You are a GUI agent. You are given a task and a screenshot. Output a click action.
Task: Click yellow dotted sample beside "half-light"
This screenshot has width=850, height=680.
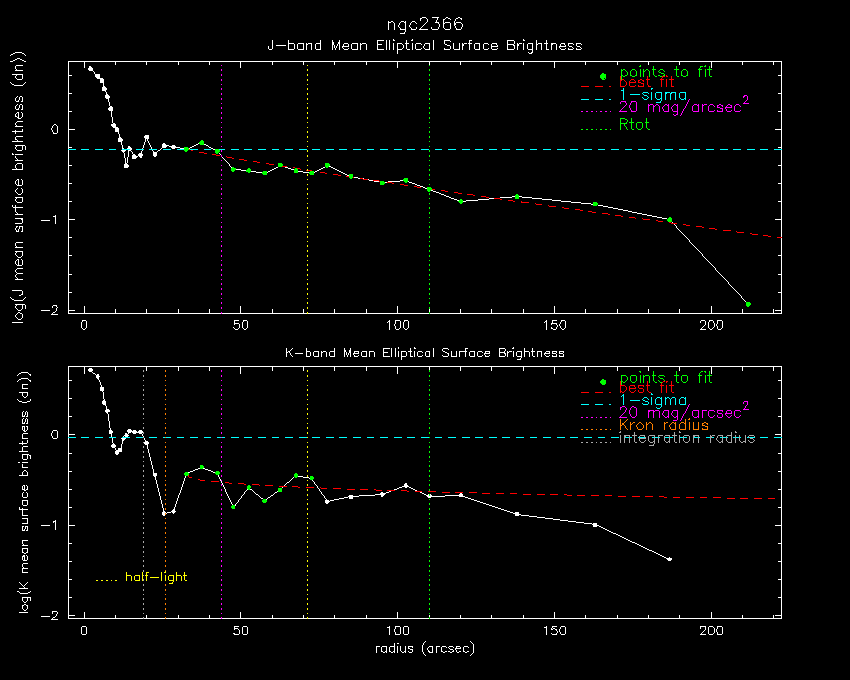pyautogui.click(x=106, y=581)
